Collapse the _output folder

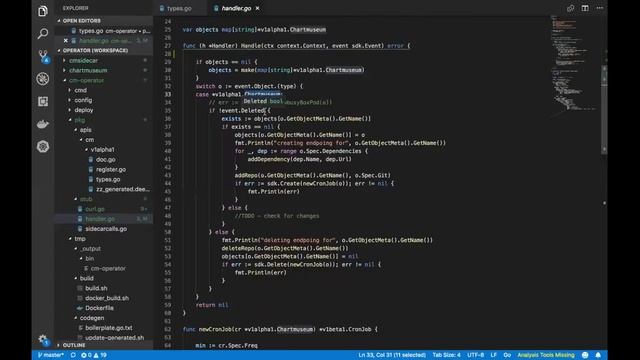(90, 249)
